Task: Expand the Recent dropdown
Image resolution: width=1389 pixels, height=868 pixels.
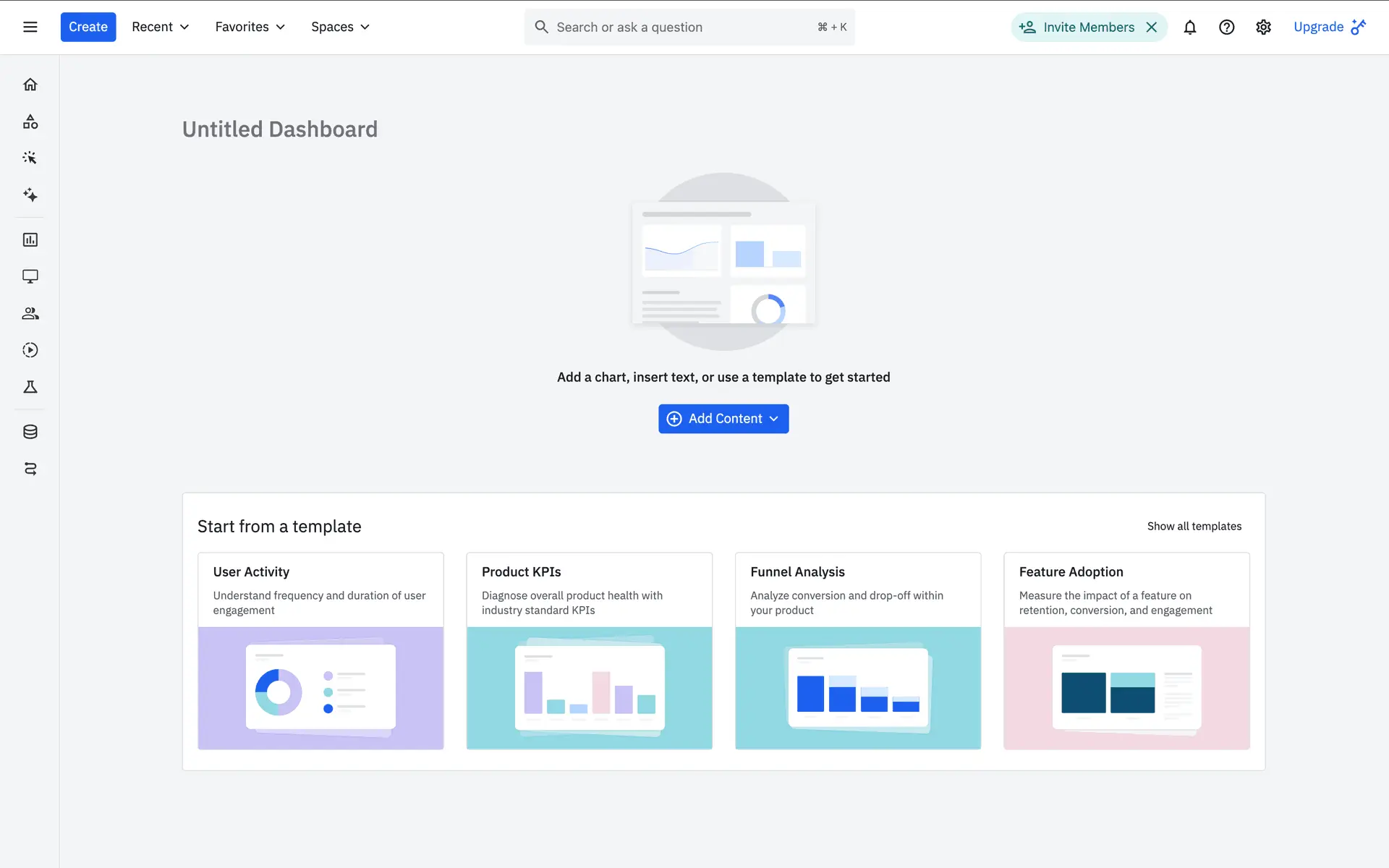Action: click(x=160, y=27)
